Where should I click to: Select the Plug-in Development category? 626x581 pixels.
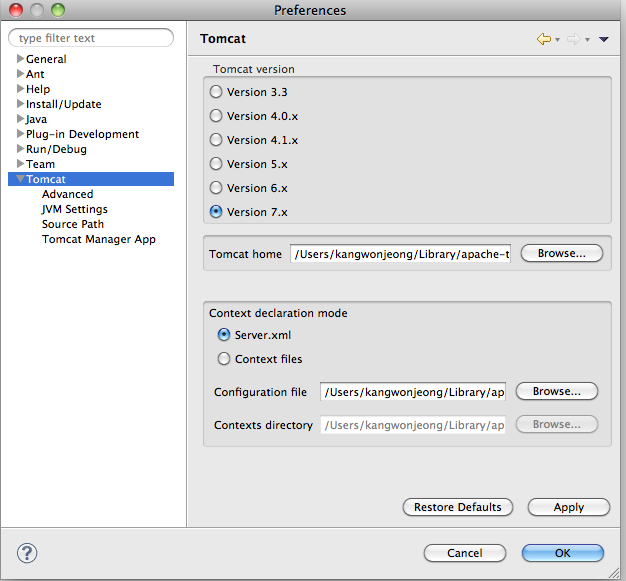[82, 134]
